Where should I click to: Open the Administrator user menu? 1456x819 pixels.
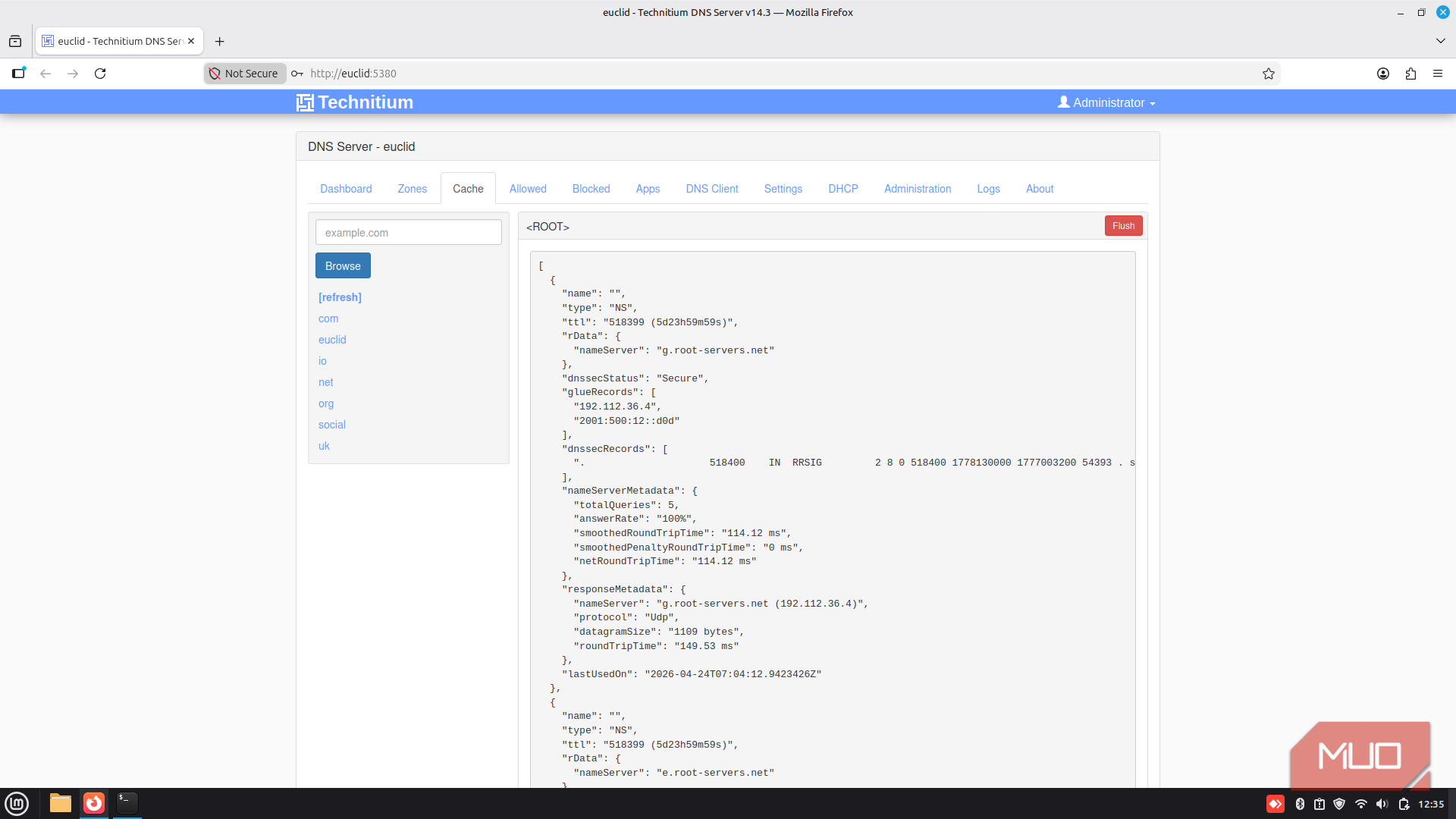[x=1106, y=102]
